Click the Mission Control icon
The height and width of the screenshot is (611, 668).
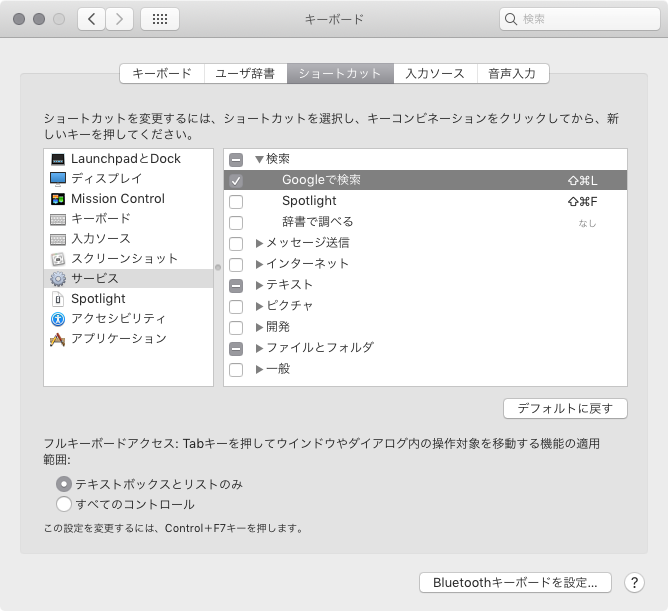point(58,199)
